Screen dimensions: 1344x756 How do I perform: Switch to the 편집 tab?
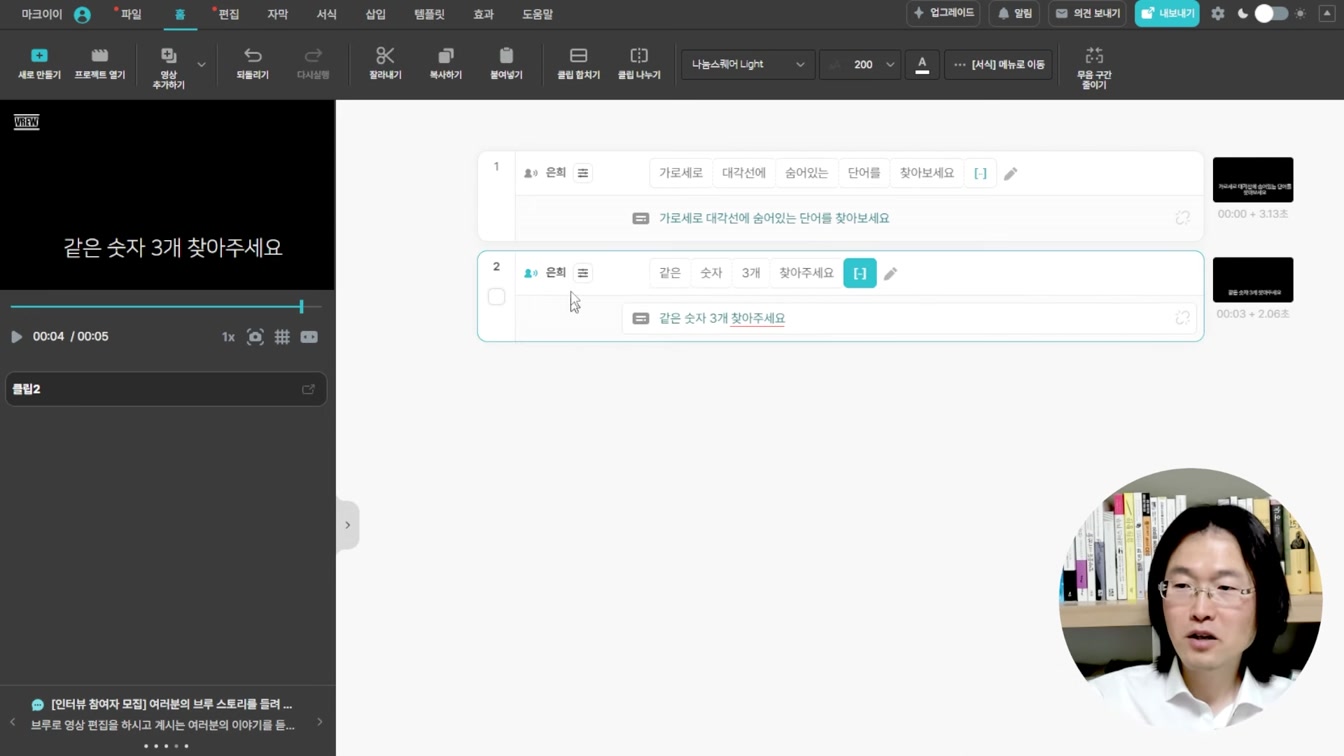point(229,14)
